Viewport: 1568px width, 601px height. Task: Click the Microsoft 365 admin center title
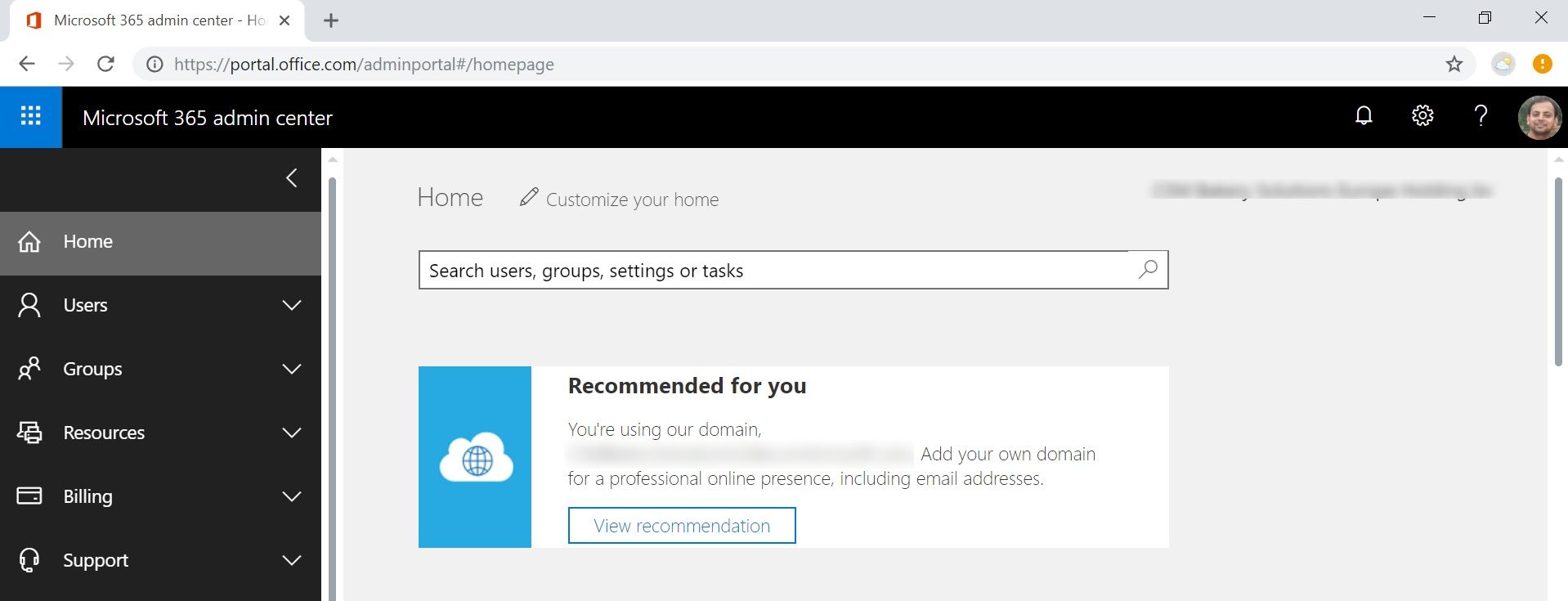[x=208, y=118]
